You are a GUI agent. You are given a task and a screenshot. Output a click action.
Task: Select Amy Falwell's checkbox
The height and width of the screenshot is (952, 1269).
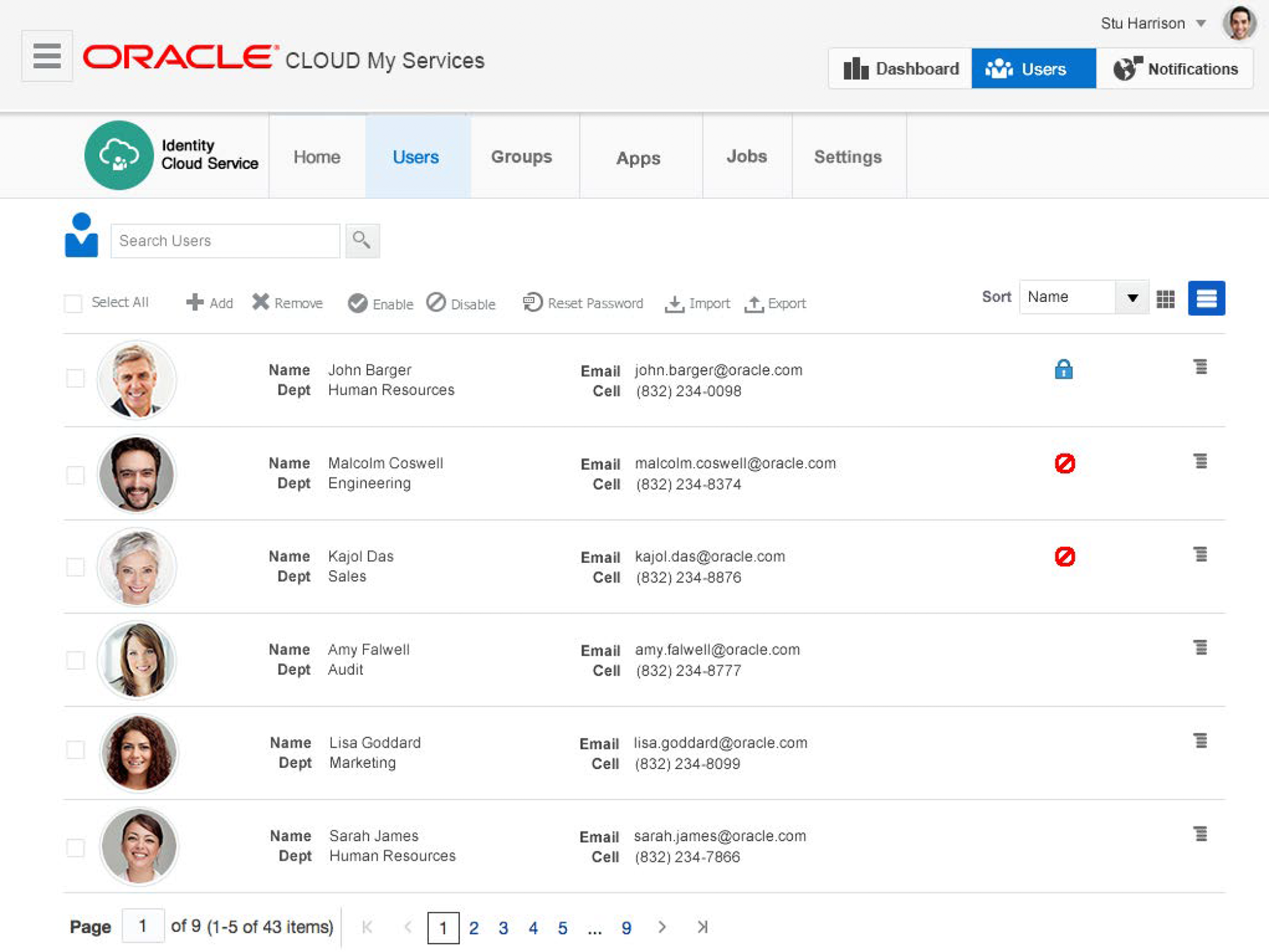pos(75,660)
